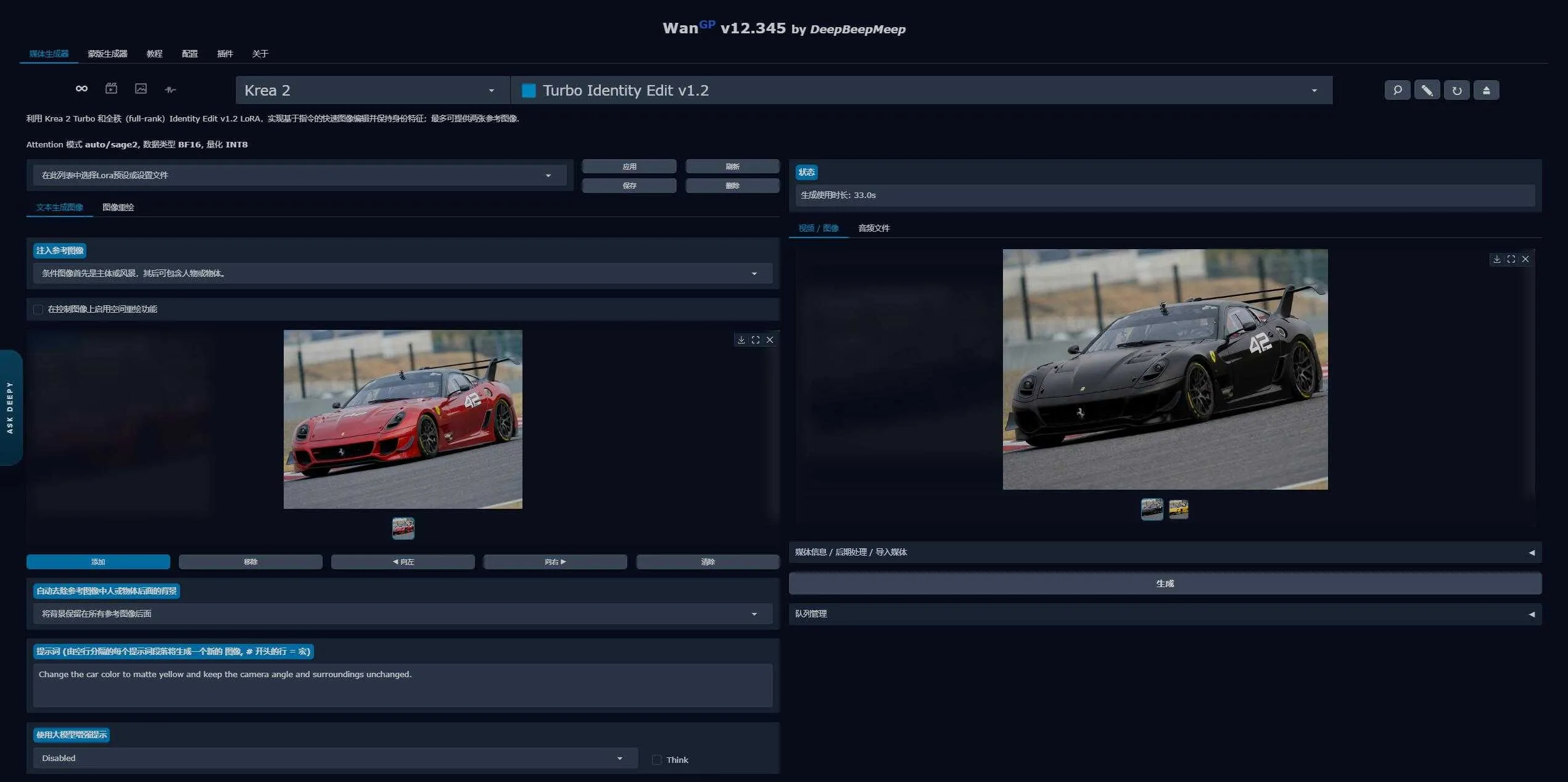Click the pencil edit button
This screenshot has height=782, width=1568.
point(1427,90)
